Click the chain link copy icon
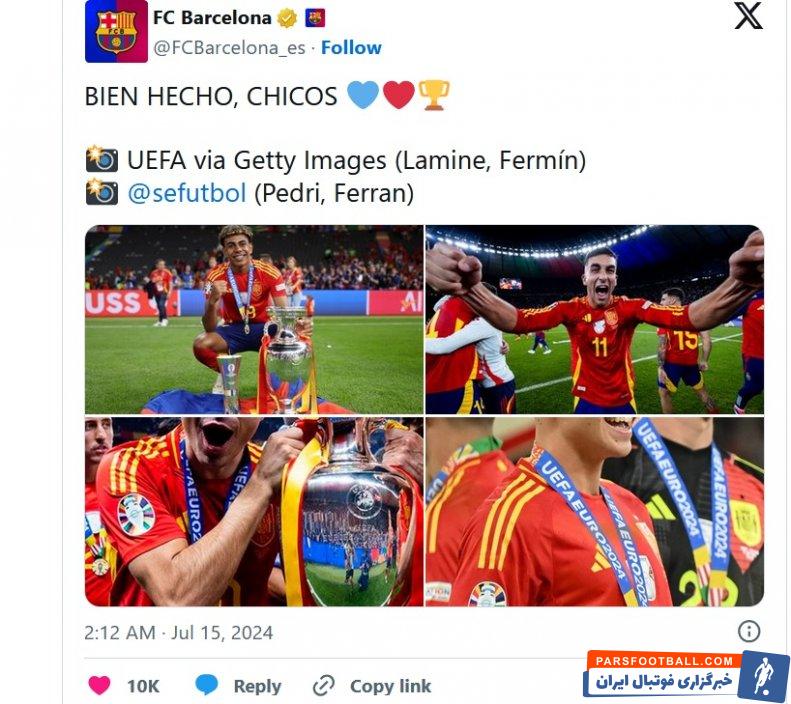This screenshot has width=791, height=704. 323,686
